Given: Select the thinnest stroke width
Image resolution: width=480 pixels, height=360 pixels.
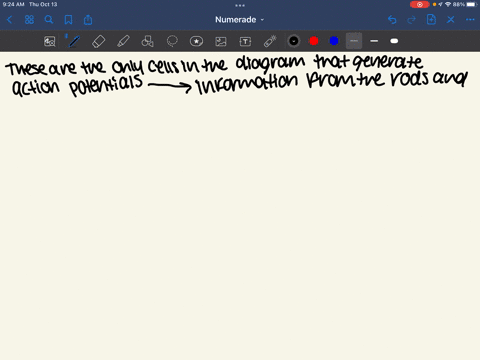Looking at the screenshot, I should (x=354, y=41).
